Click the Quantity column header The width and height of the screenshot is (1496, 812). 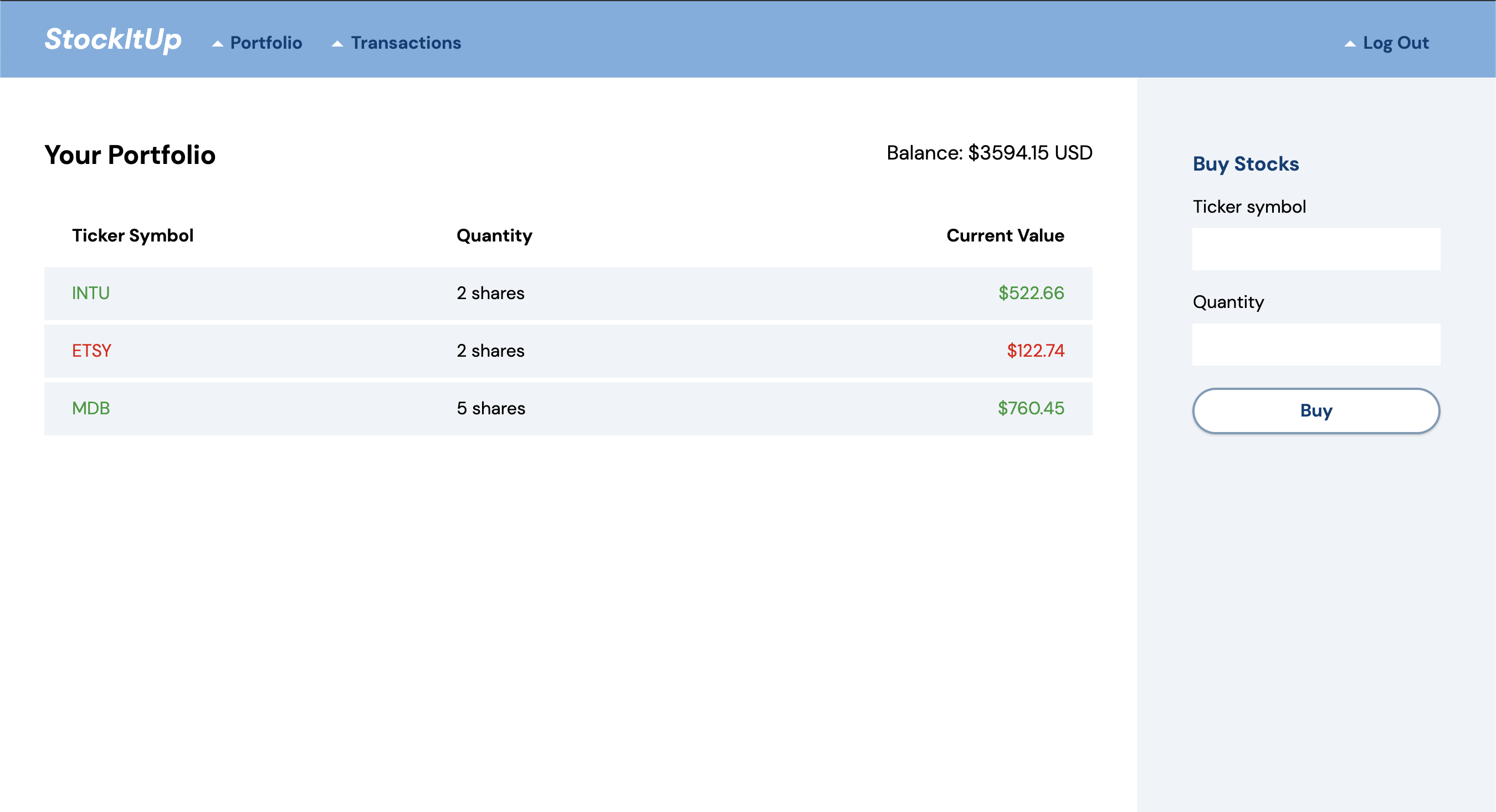(494, 235)
